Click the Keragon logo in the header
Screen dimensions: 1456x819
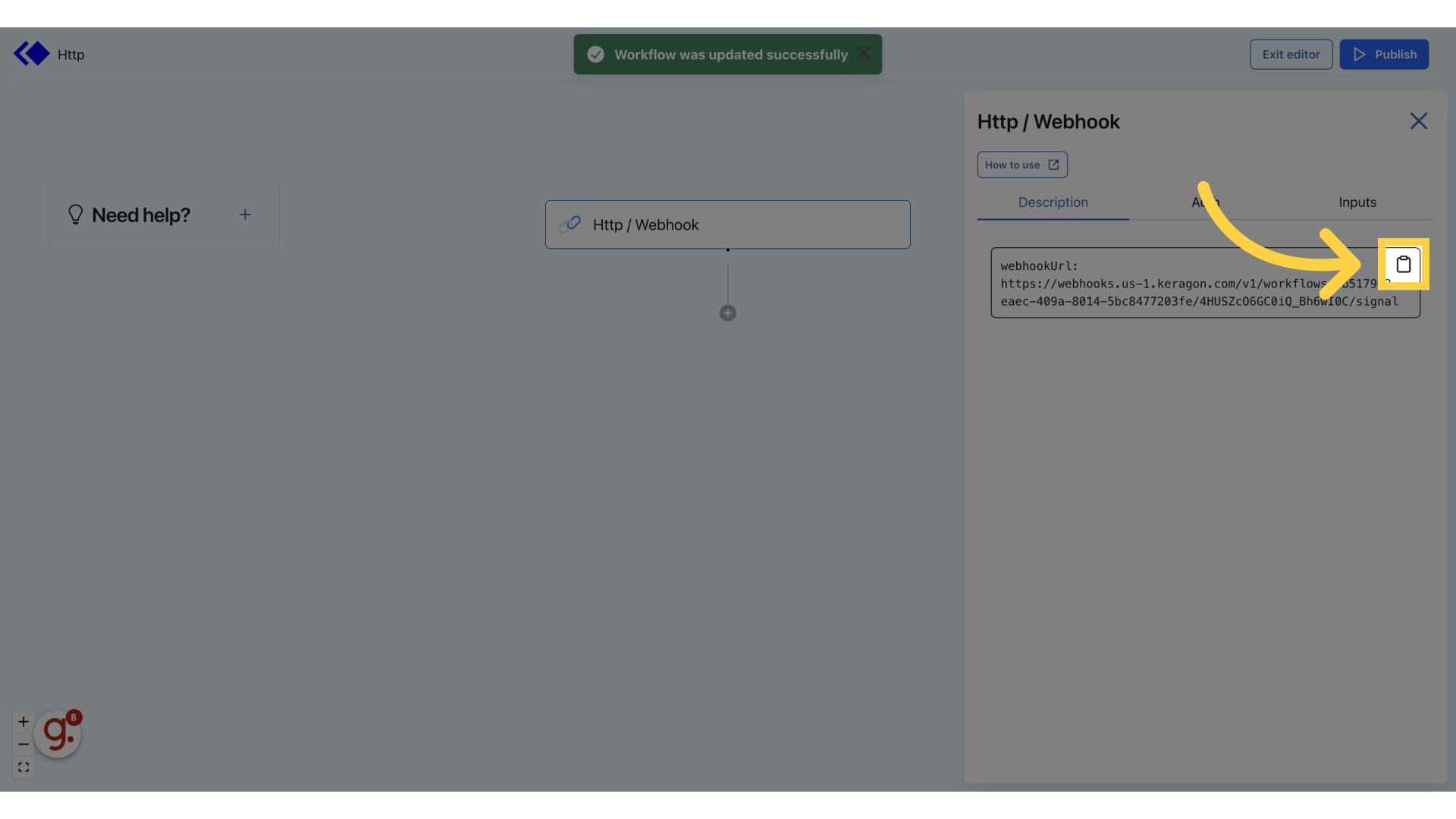31,54
